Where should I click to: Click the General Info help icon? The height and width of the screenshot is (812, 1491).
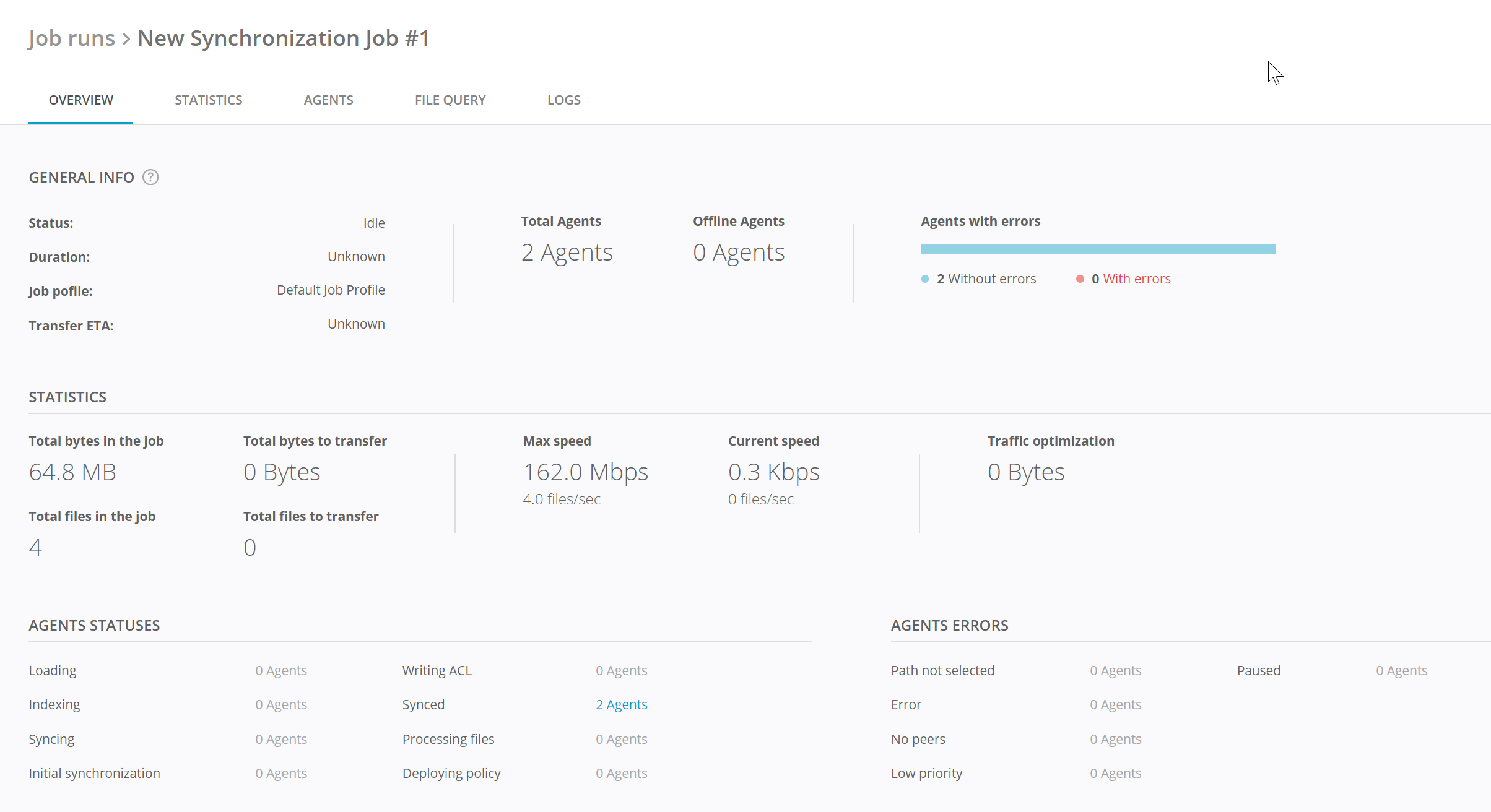pyautogui.click(x=150, y=178)
